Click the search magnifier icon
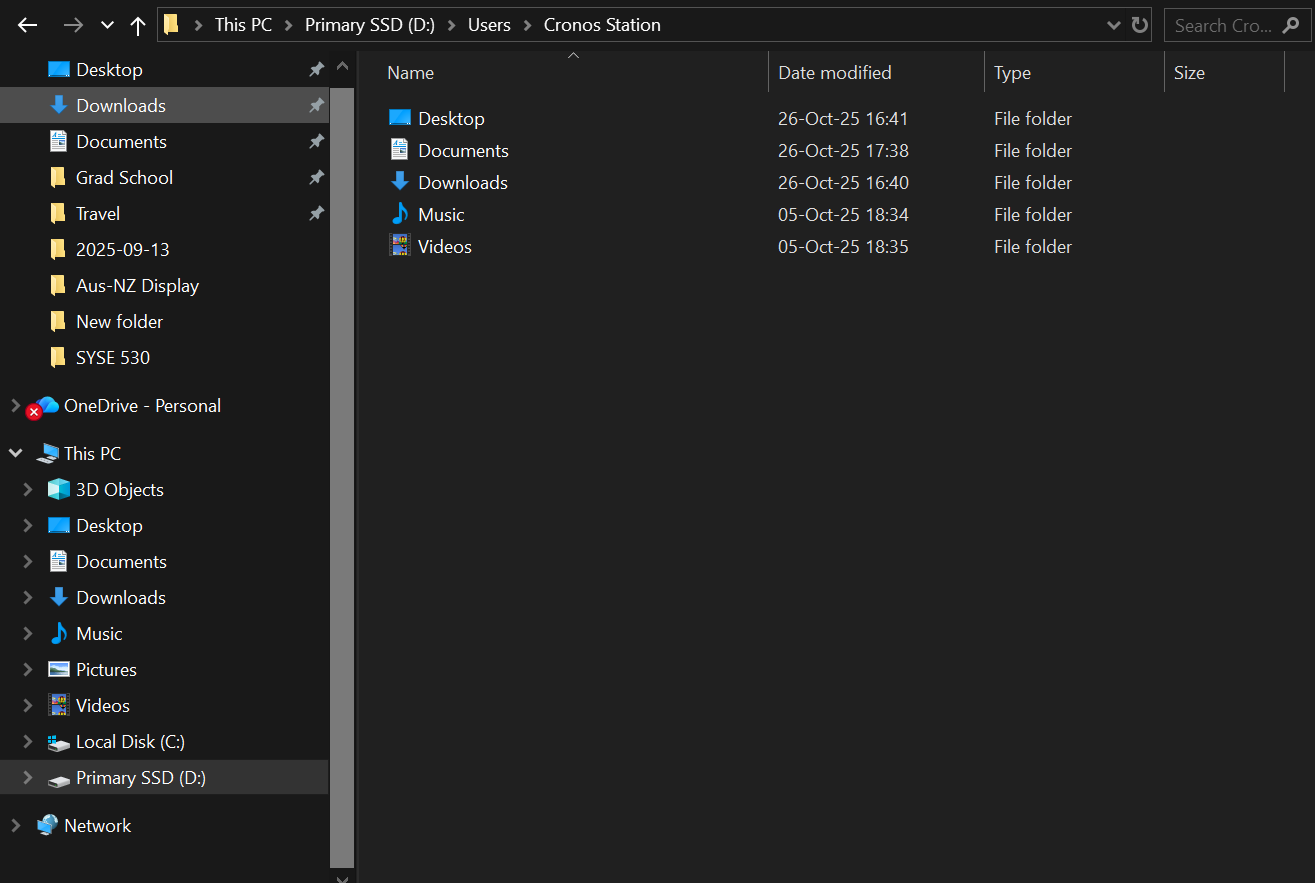1315x883 pixels. tap(1291, 25)
